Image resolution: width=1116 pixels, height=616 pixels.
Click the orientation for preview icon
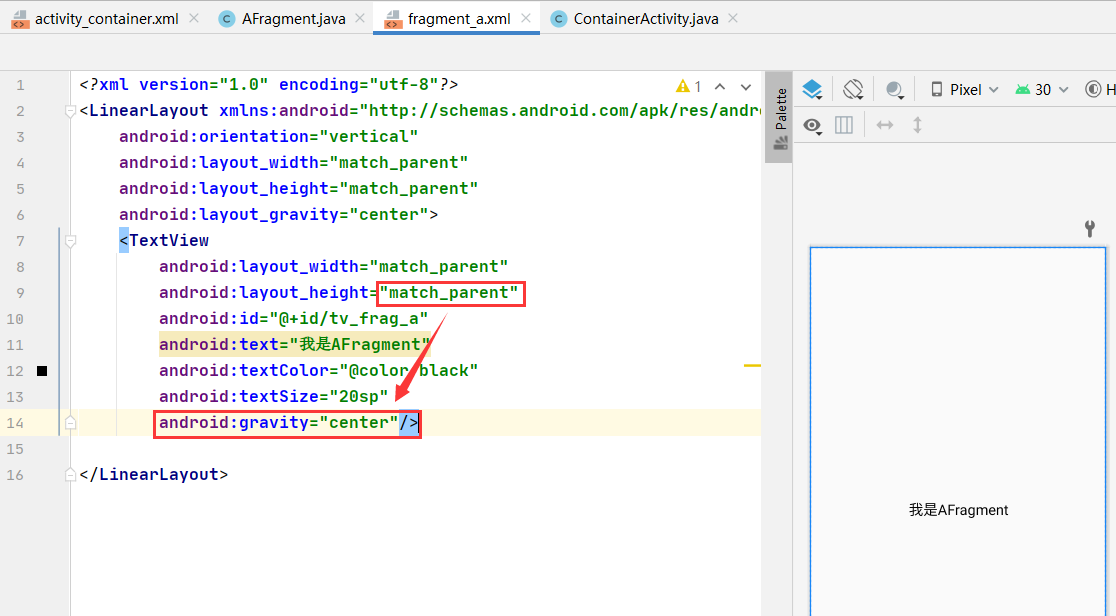coord(853,90)
